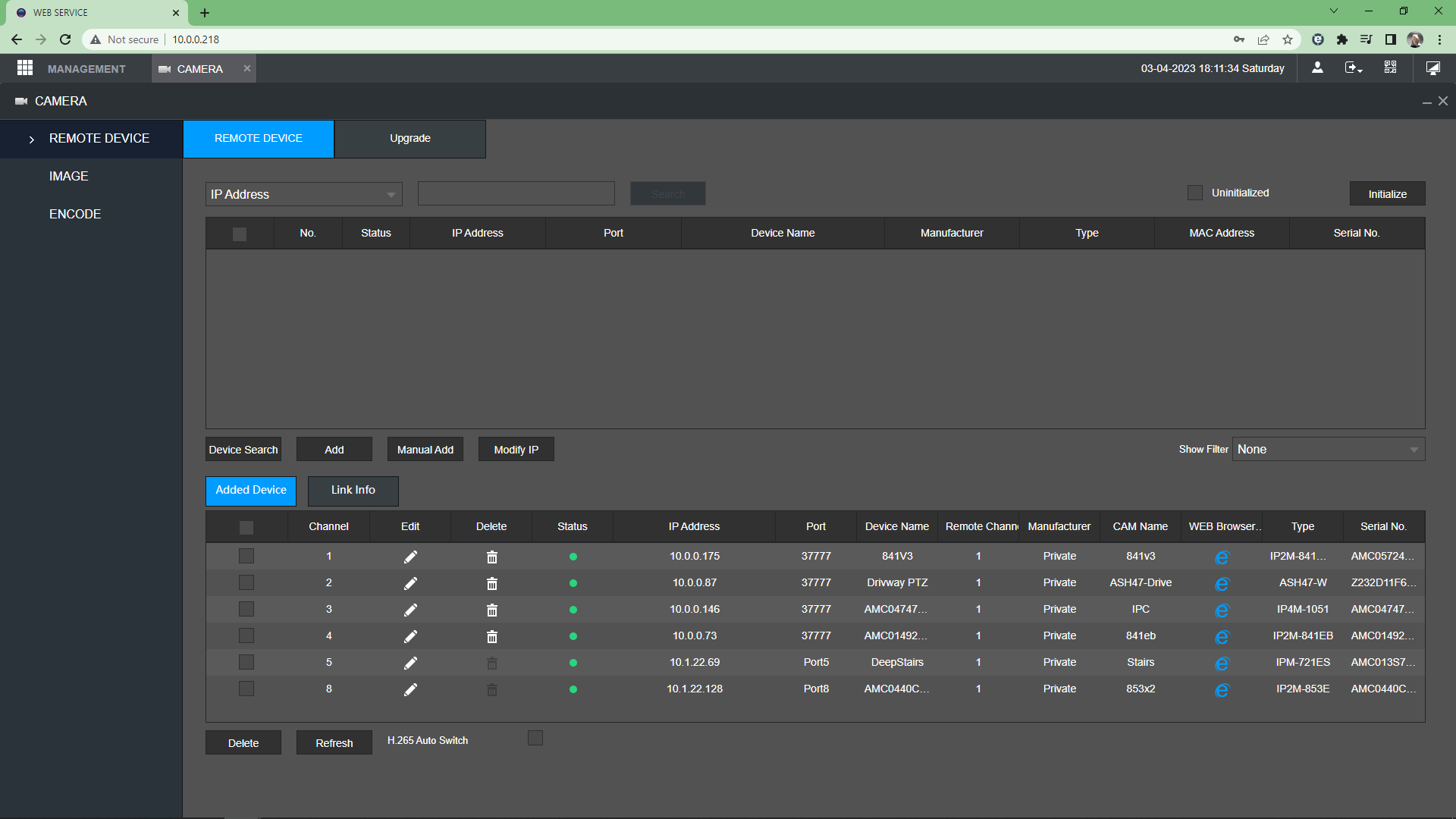The image size is (1456, 819).
Task: Sort by Channel column header
Action: point(328,527)
